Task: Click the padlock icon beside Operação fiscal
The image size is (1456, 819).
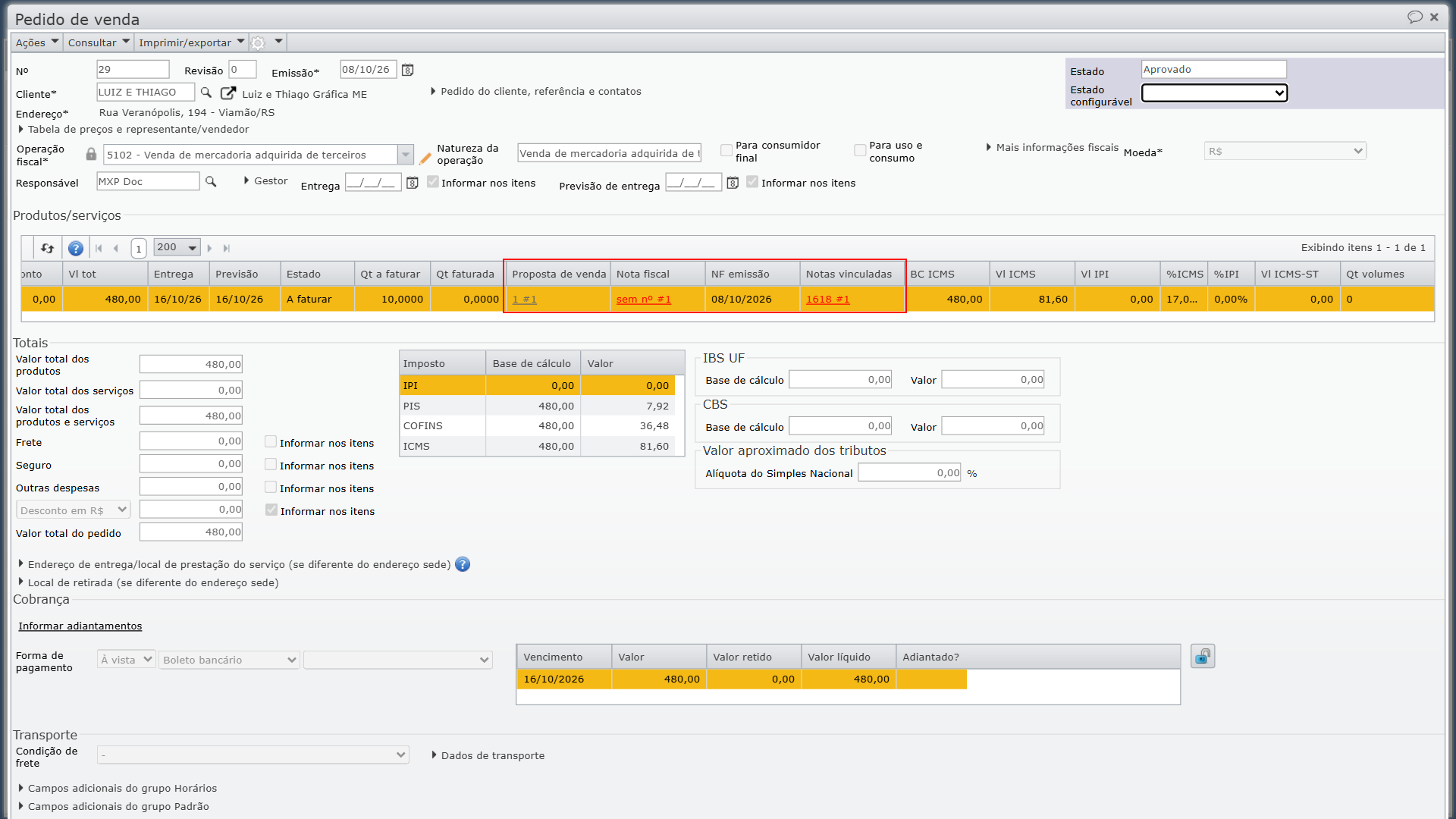Action: coord(91,154)
